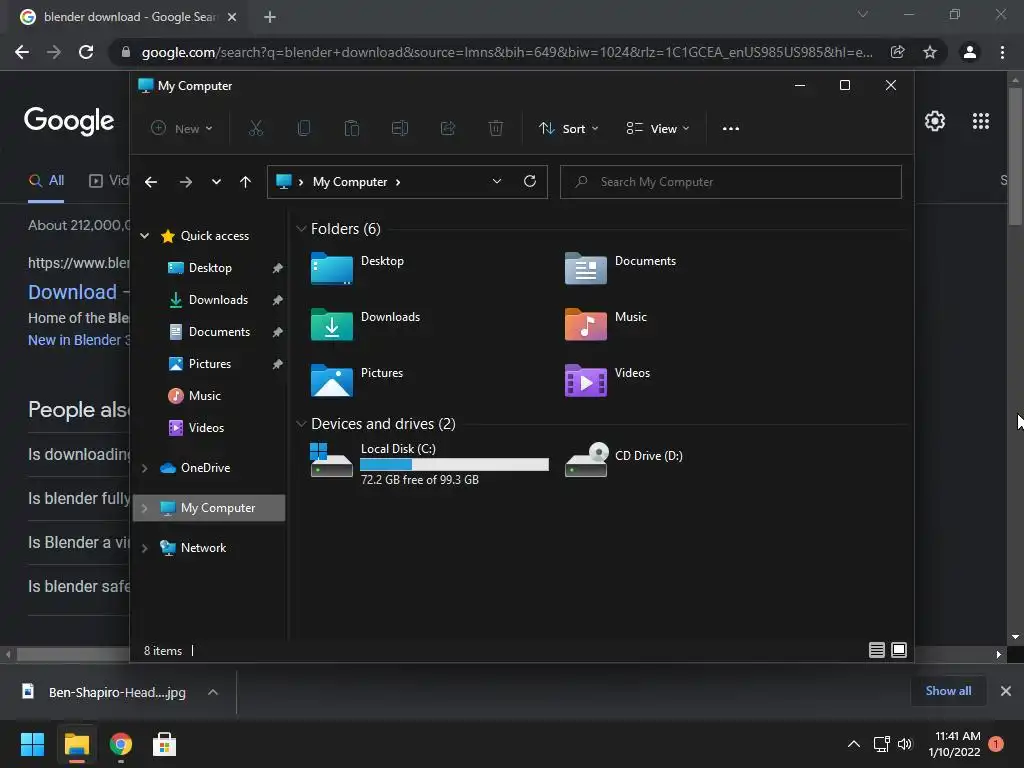Click the Chrome share page icon in address bar
This screenshot has height=768, width=1024.
point(897,52)
